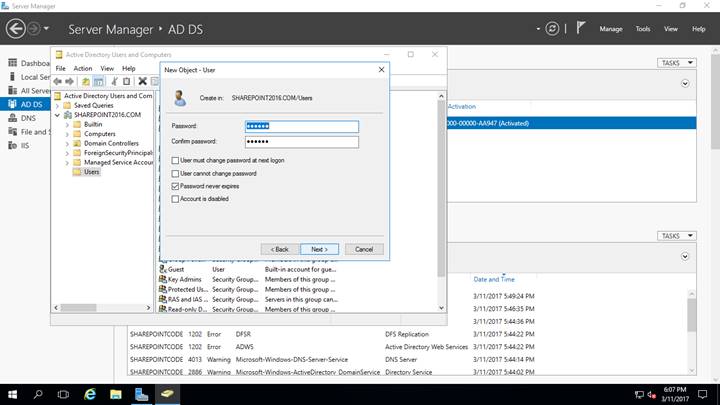Open the View menu in ADUC window
This screenshot has height=405, width=720.
107,68
